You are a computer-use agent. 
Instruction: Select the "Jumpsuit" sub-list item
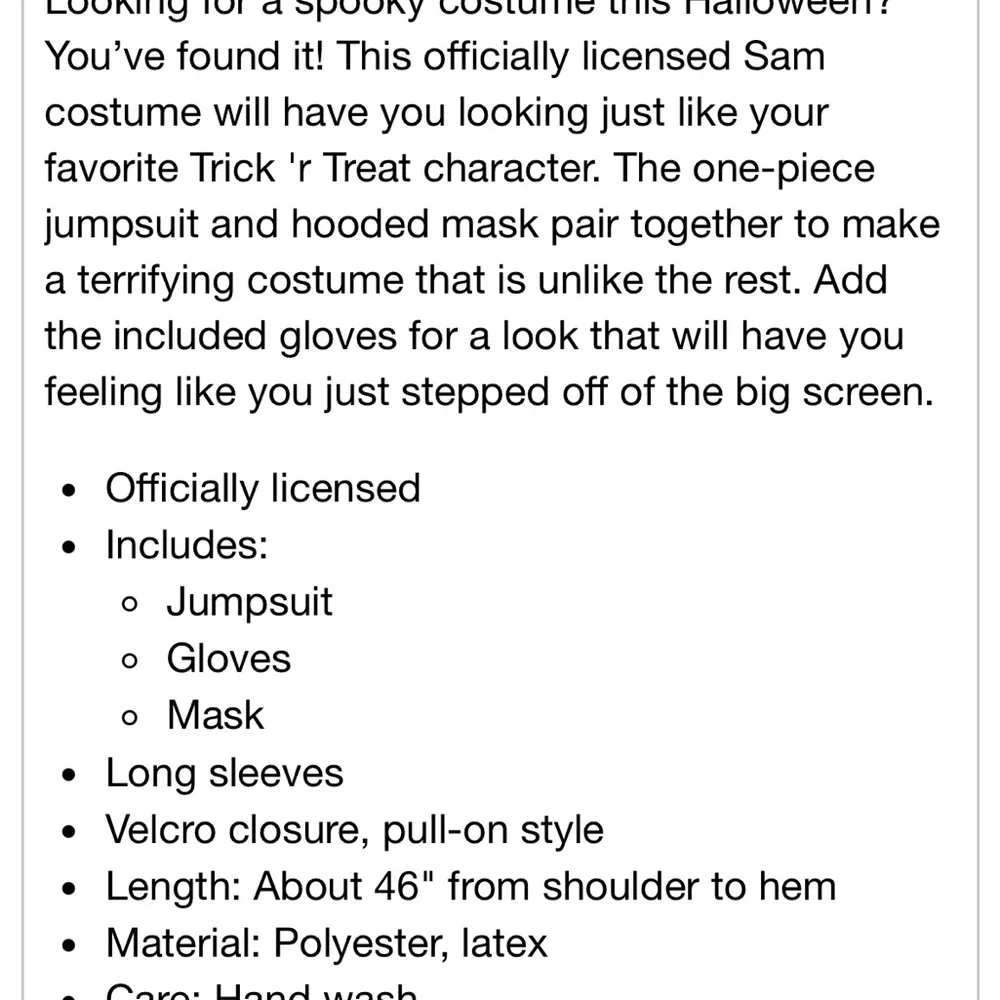click(x=249, y=602)
